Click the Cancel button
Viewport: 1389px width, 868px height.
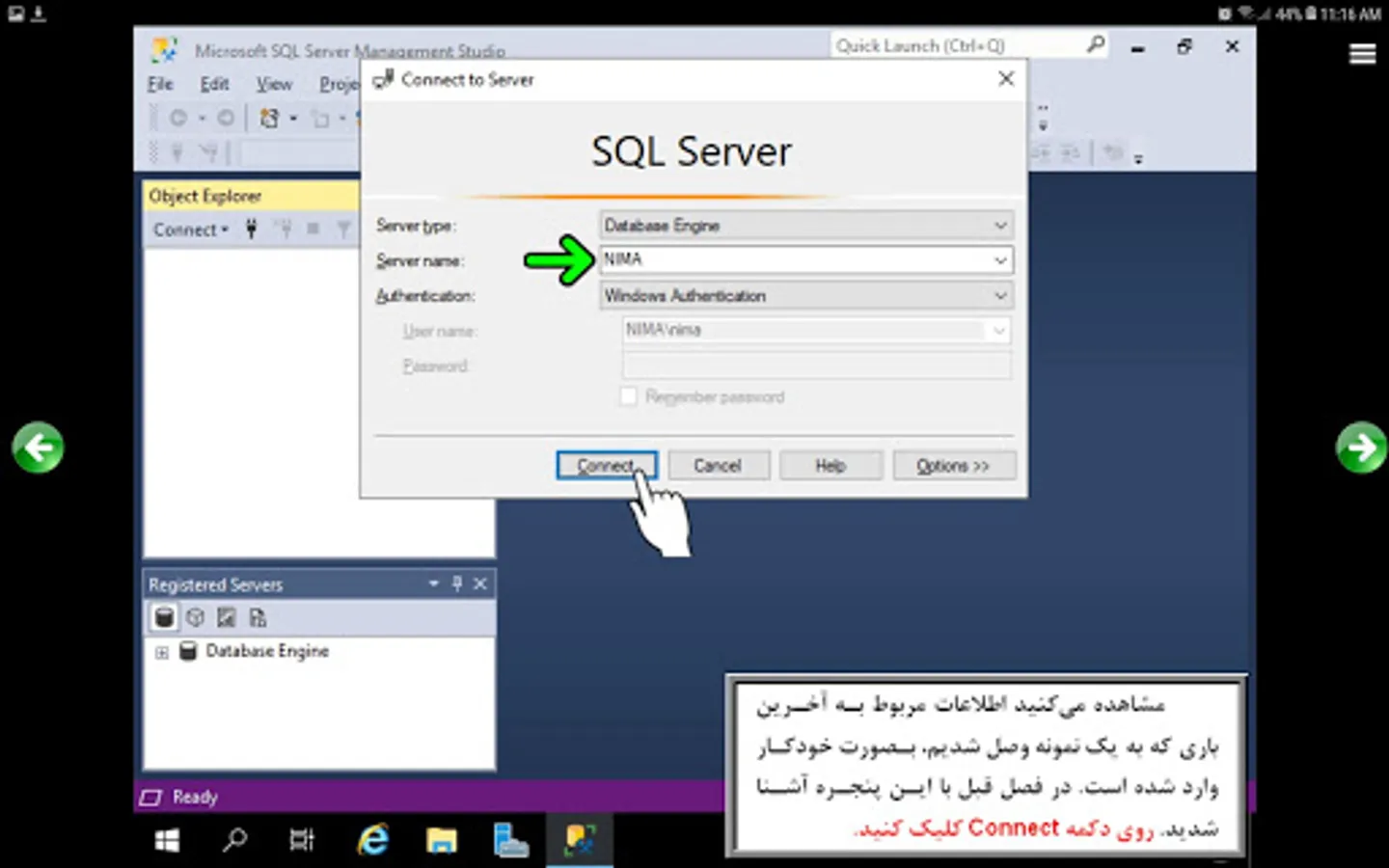[719, 465]
